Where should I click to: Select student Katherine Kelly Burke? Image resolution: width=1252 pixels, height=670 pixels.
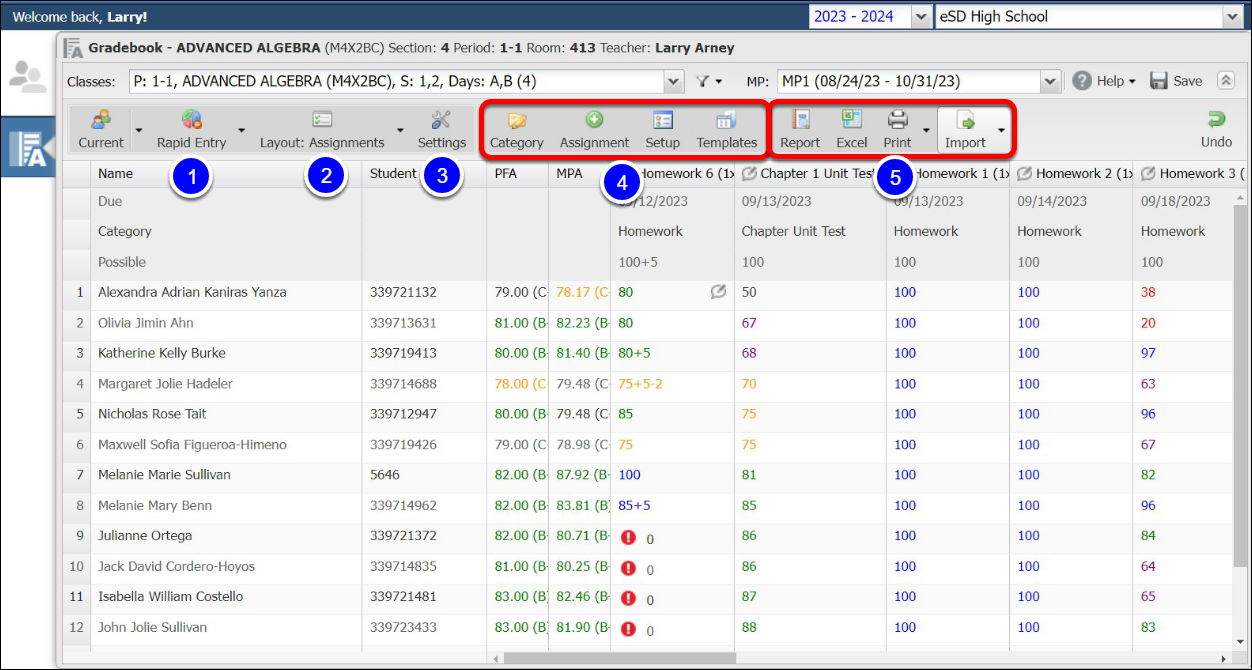162,353
